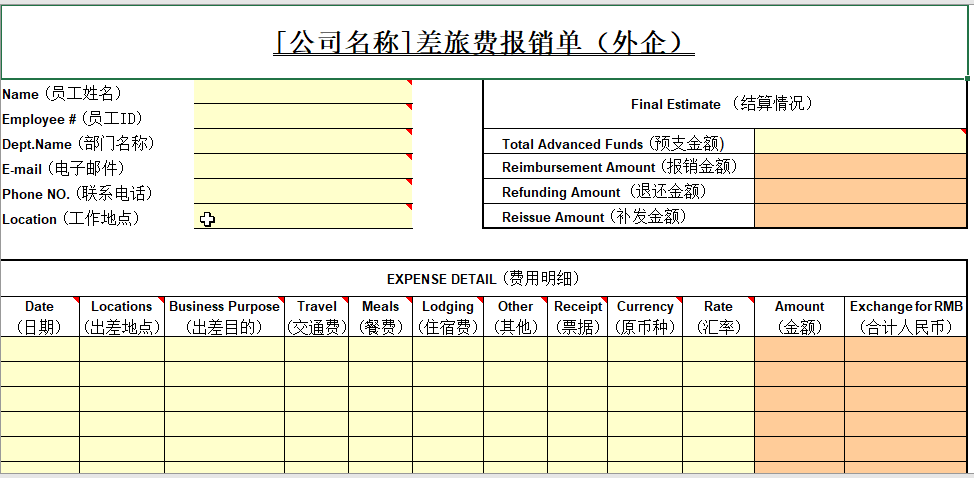Click the EXPENSE DETAIL (费用明细) header
Screen dimensions: 974x478
coord(484,279)
